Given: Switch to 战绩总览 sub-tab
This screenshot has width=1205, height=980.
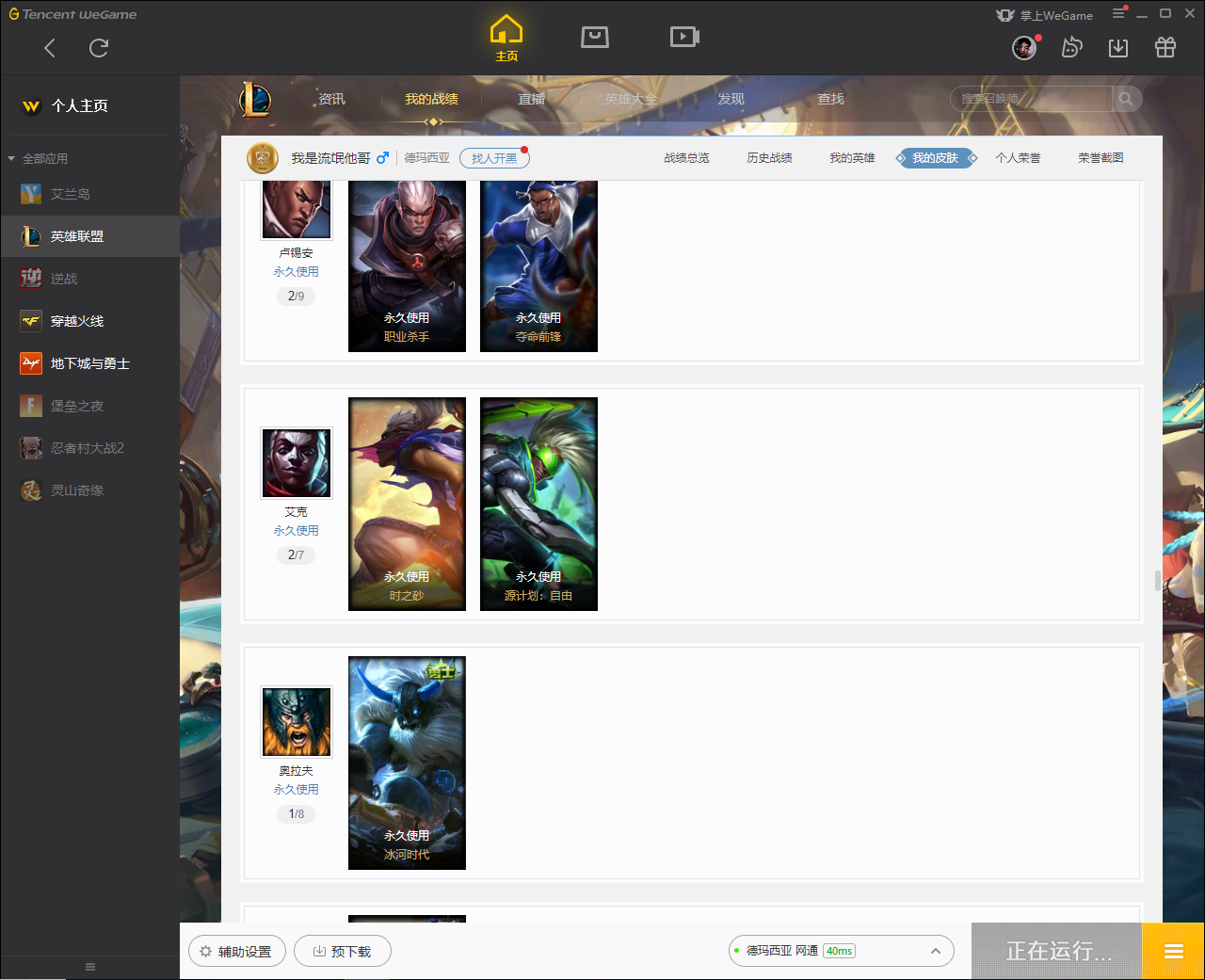Looking at the screenshot, I should (686, 158).
